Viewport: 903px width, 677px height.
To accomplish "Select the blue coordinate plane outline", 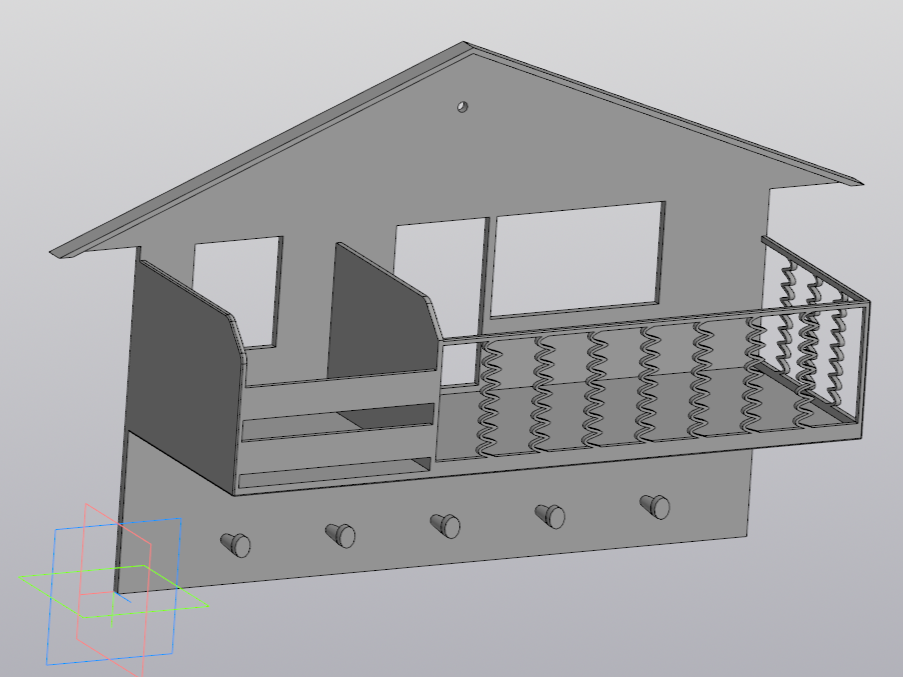I will [x=114, y=592].
